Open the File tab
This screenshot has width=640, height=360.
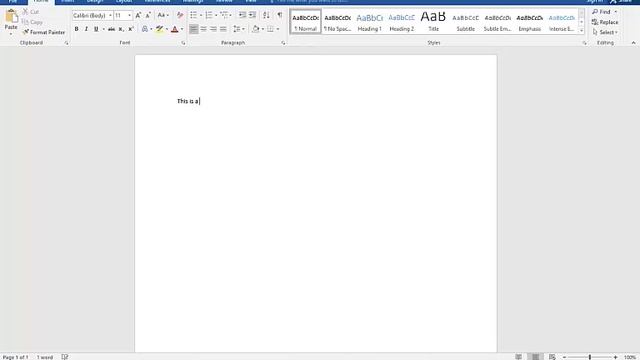13,2
